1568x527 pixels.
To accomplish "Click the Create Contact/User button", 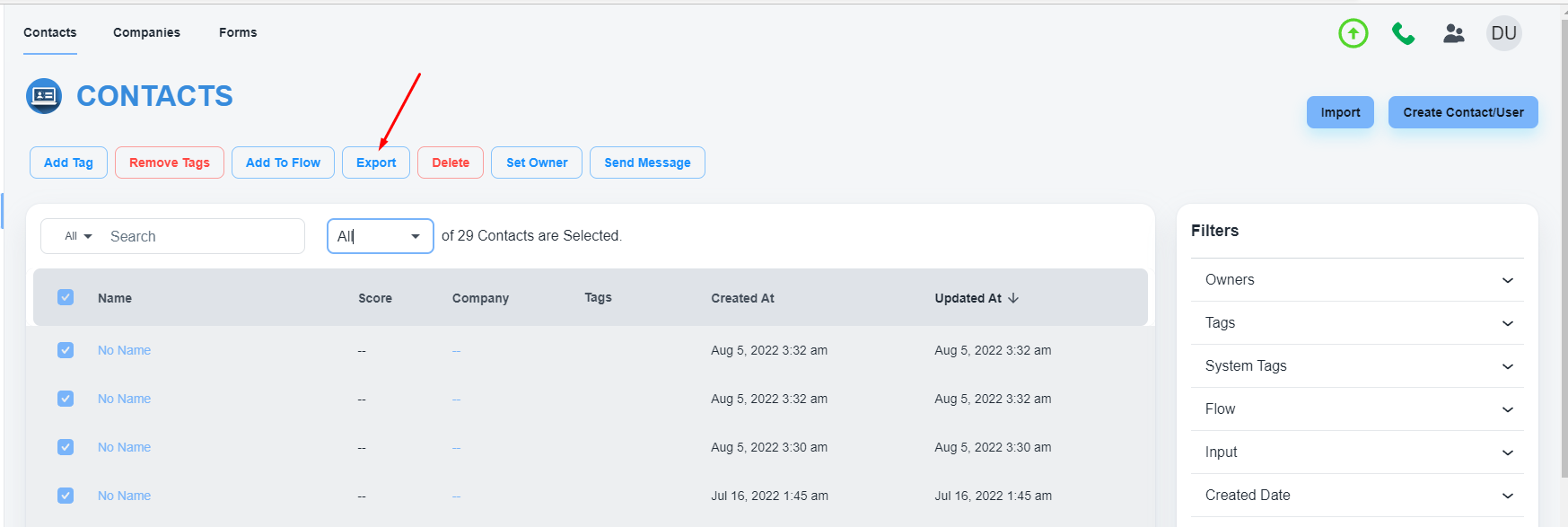I will 1462,112.
